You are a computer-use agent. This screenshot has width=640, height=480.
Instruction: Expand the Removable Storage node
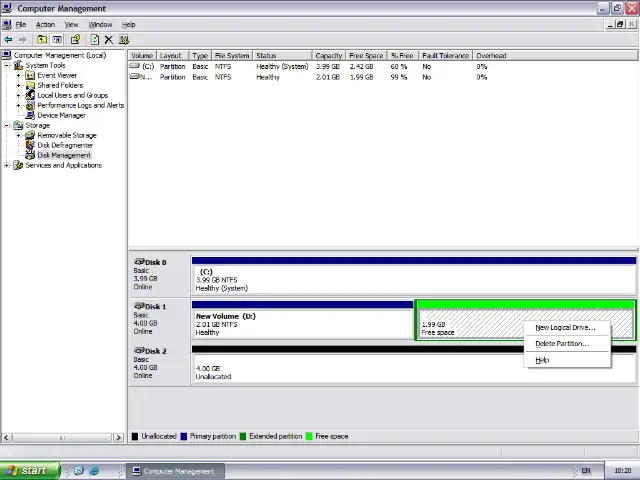click(x=18, y=135)
